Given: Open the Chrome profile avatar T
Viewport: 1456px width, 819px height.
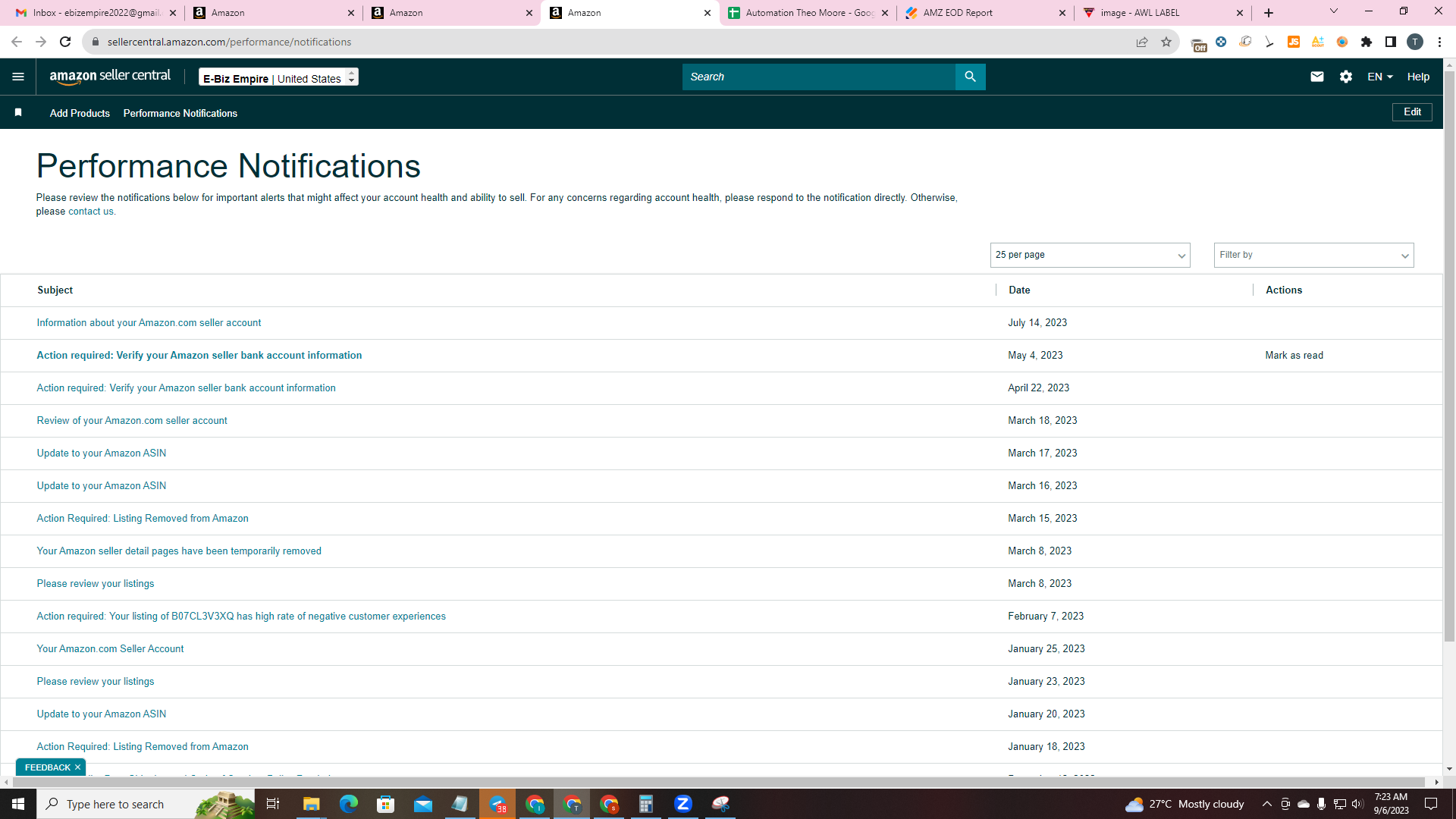Looking at the screenshot, I should (x=1415, y=42).
